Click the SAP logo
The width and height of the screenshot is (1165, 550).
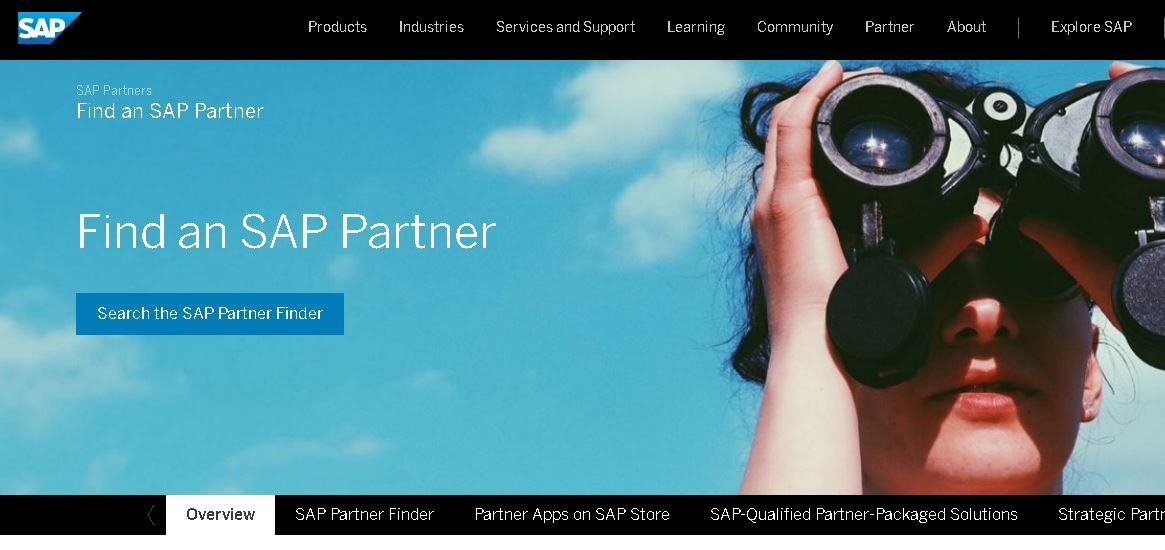(x=49, y=28)
